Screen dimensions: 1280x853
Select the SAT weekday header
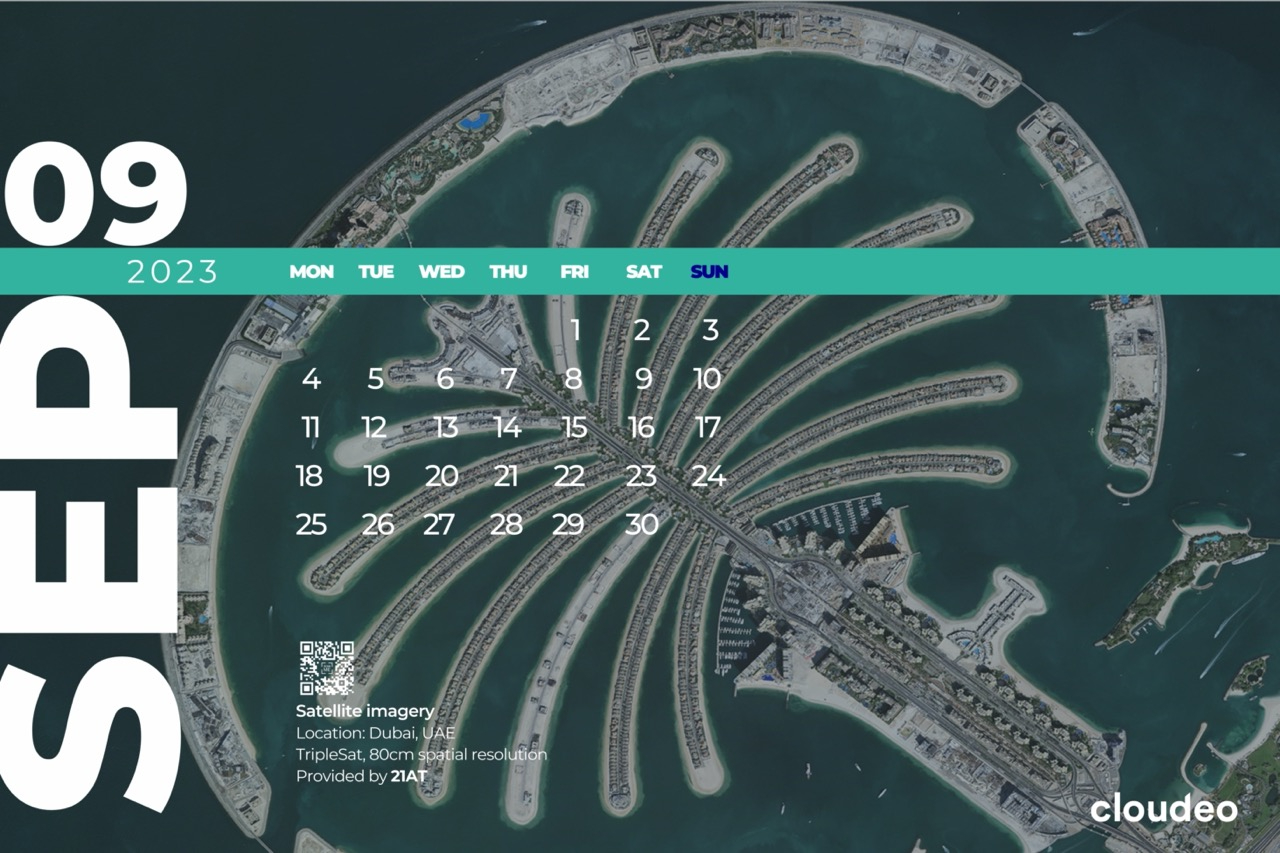pyautogui.click(x=644, y=272)
